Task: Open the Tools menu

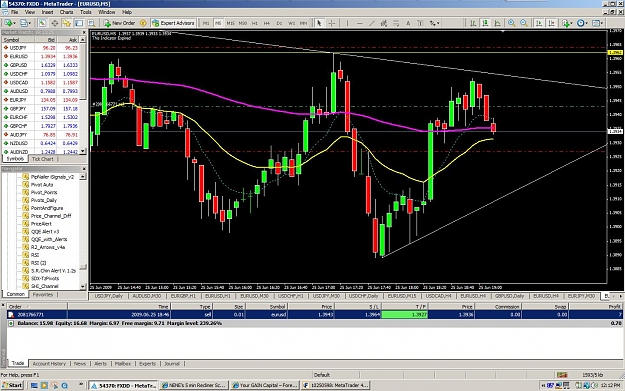Action: (86, 12)
